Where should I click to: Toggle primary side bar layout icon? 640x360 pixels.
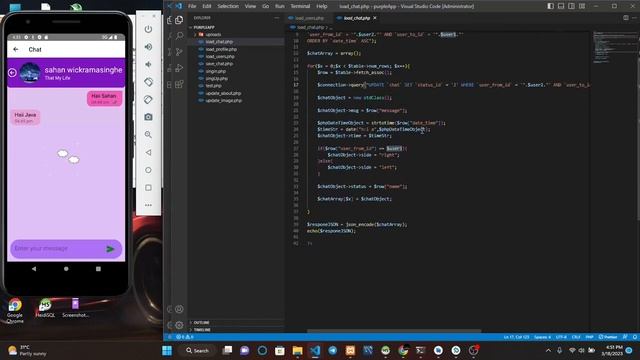[551, 6]
